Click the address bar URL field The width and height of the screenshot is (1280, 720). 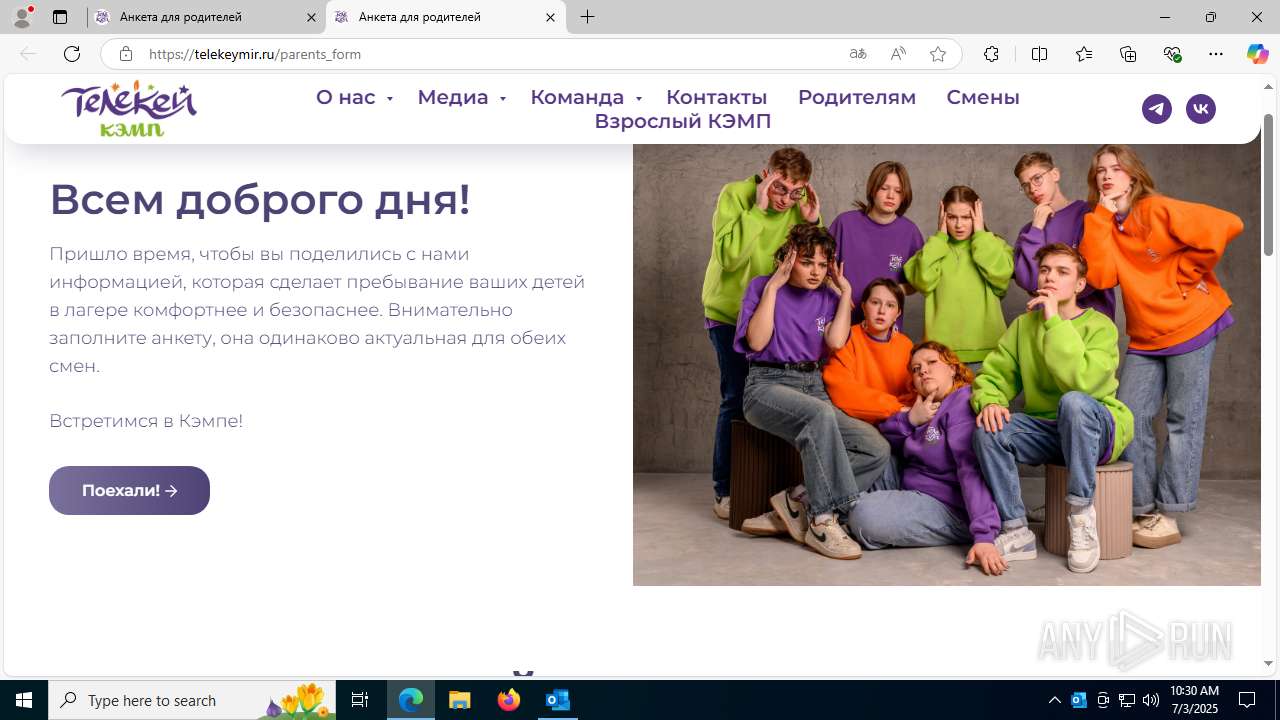coord(490,54)
